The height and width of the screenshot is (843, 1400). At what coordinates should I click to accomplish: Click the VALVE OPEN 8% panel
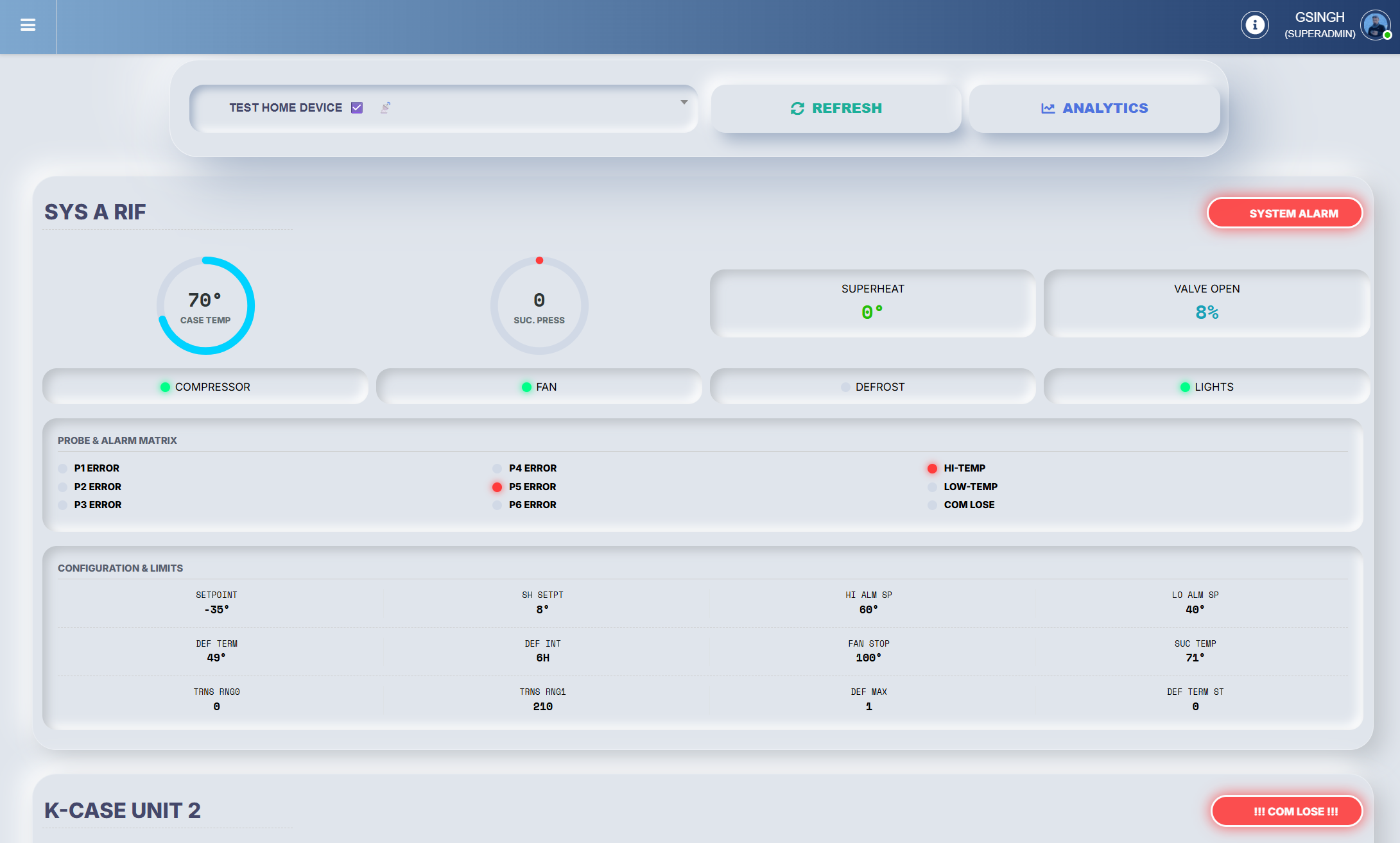pyautogui.click(x=1207, y=302)
